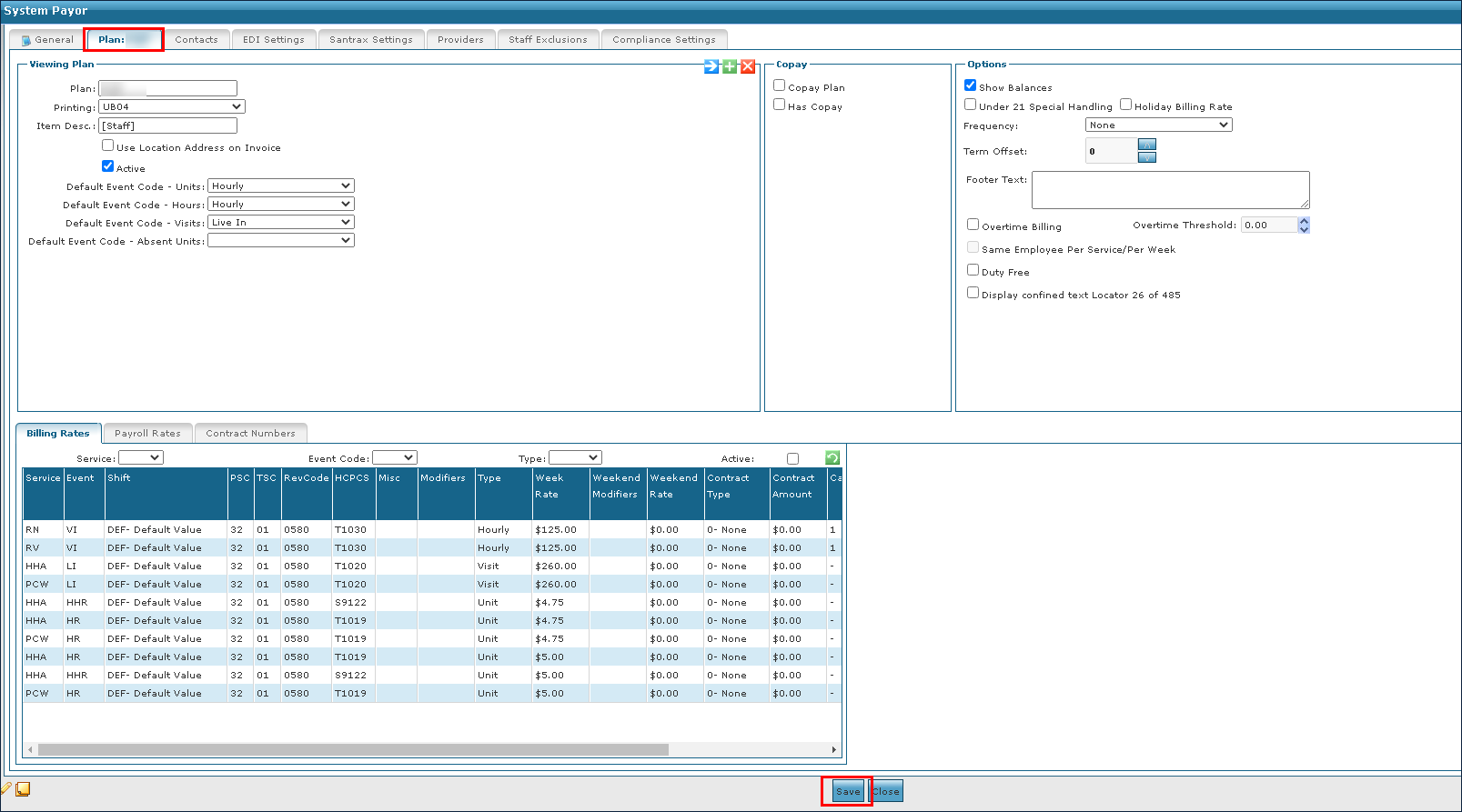Screen dimensions: 1462x812
Task: Increase Term Offset with up arrow
Action: tap(1147, 145)
